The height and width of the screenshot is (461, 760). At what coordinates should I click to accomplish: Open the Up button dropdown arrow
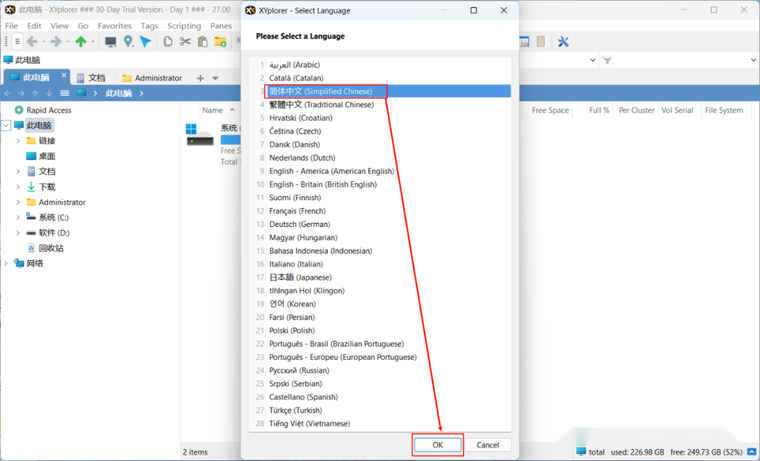tap(93, 42)
